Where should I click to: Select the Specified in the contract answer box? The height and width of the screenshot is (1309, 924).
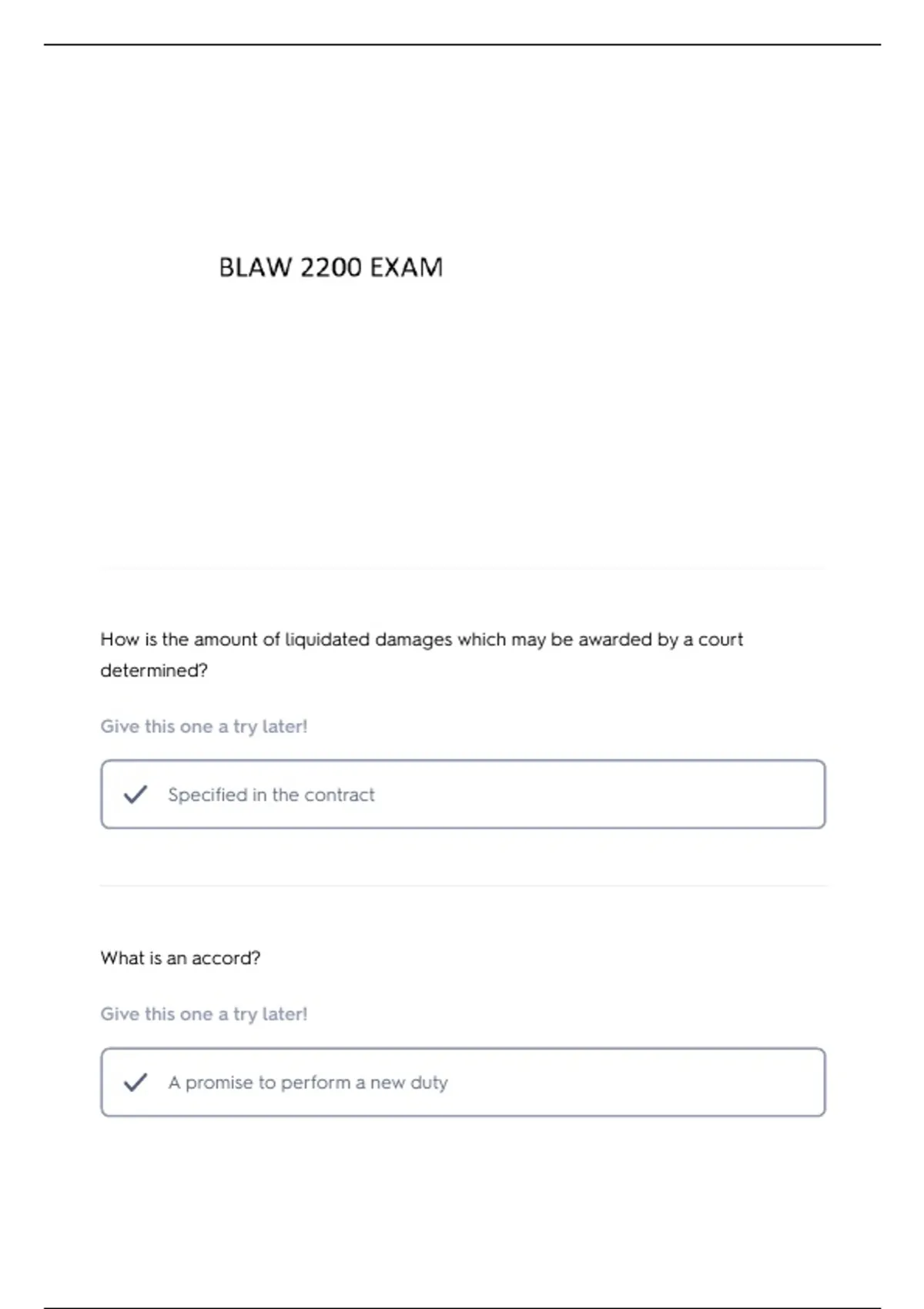(463, 795)
